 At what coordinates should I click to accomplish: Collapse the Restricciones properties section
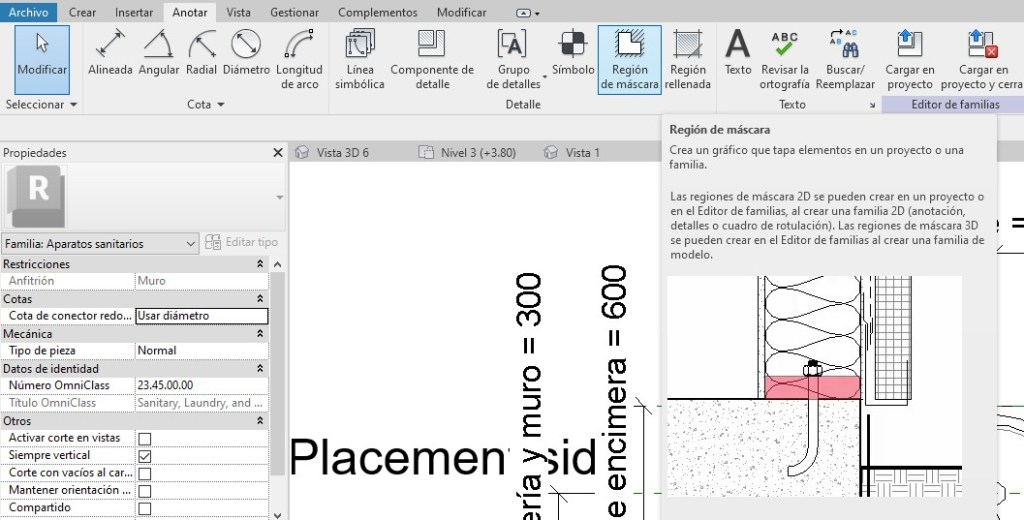click(260, 264)
